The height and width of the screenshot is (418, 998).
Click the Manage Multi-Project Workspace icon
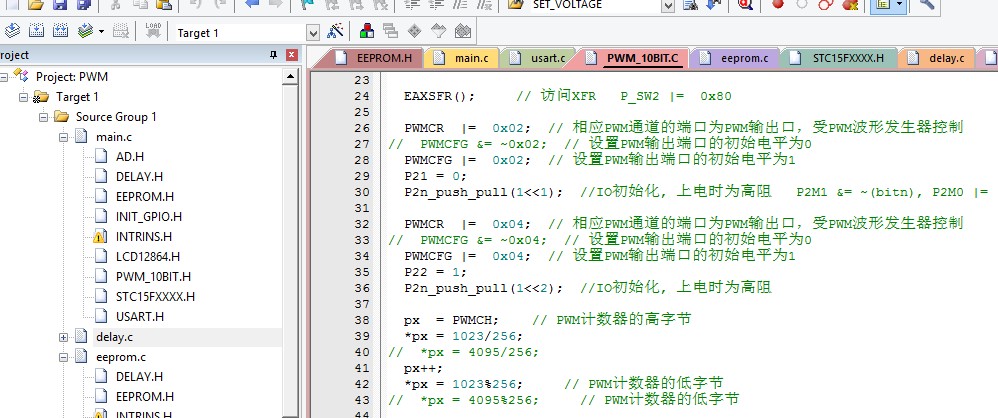[390, 31]
